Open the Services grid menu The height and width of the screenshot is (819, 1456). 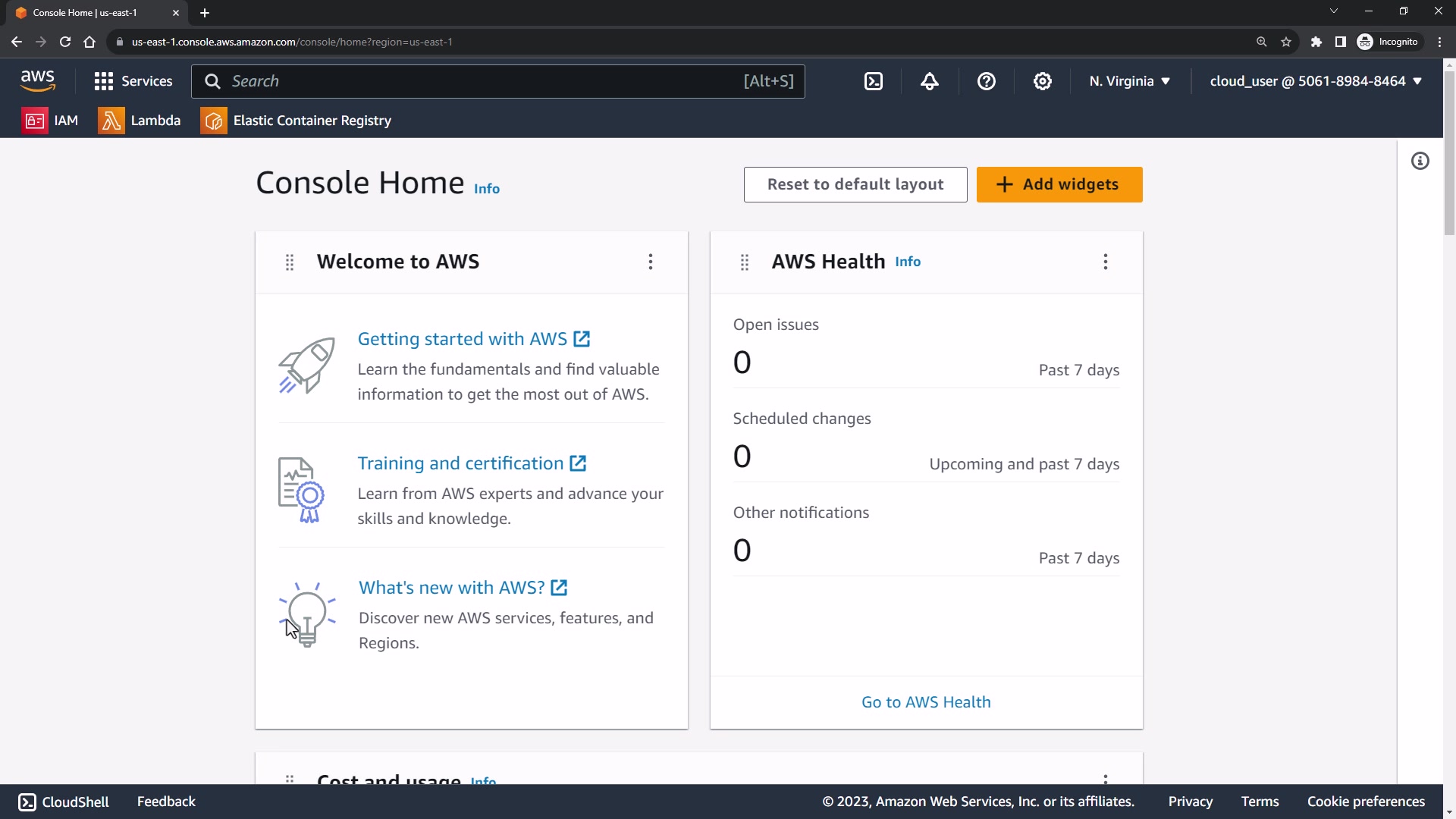tap(133, 81)
